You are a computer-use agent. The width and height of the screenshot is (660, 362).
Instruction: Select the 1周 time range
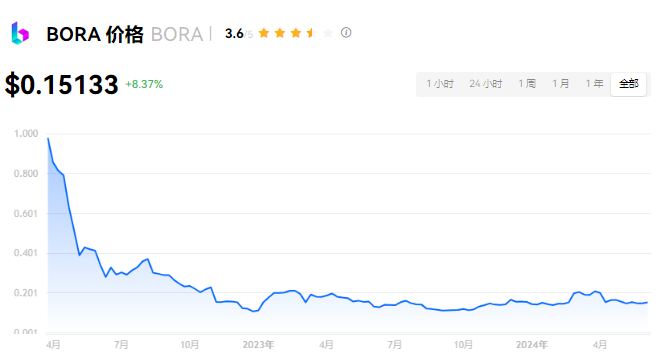pos(527,84)
